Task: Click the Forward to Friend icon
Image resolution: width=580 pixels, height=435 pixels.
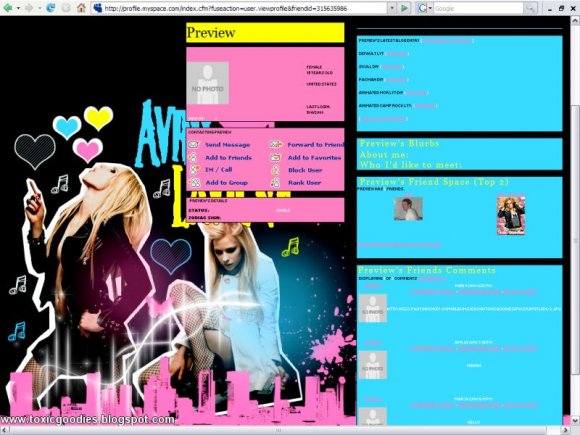Action: [x=276, y=144]
